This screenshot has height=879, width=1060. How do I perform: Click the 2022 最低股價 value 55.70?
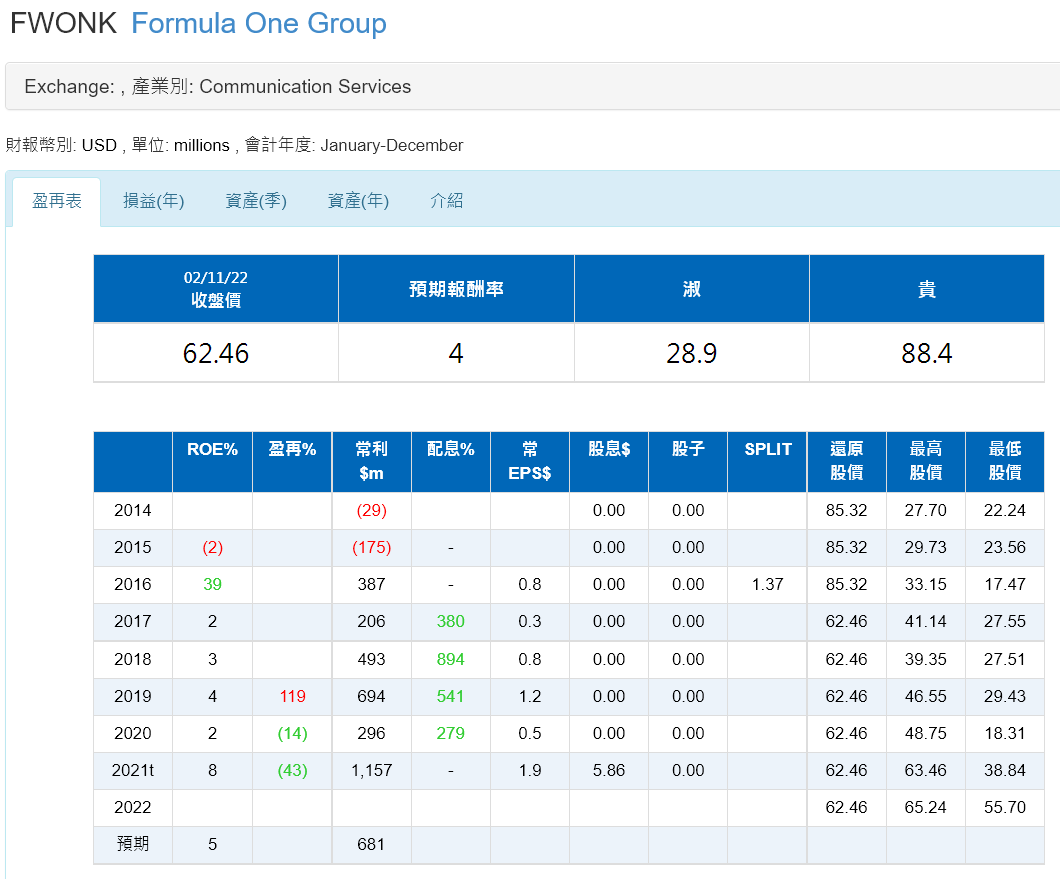tap(1005, 808)
